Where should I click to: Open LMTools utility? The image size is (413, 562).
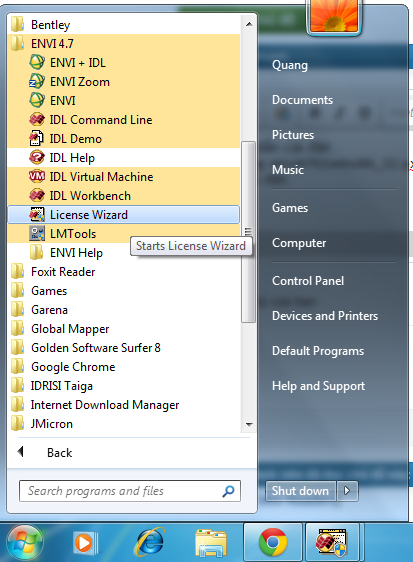pyautogui.click(x=123, y=234)
